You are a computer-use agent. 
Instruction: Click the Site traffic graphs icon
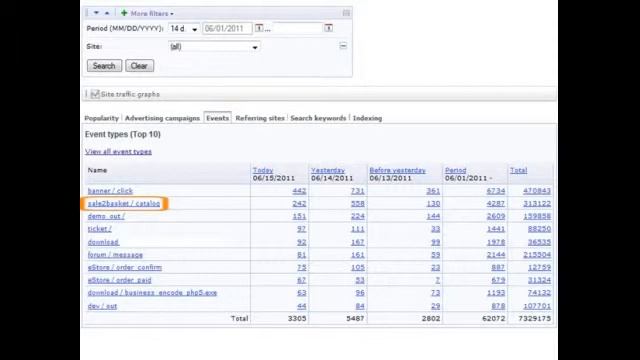[x=95, y=94]
